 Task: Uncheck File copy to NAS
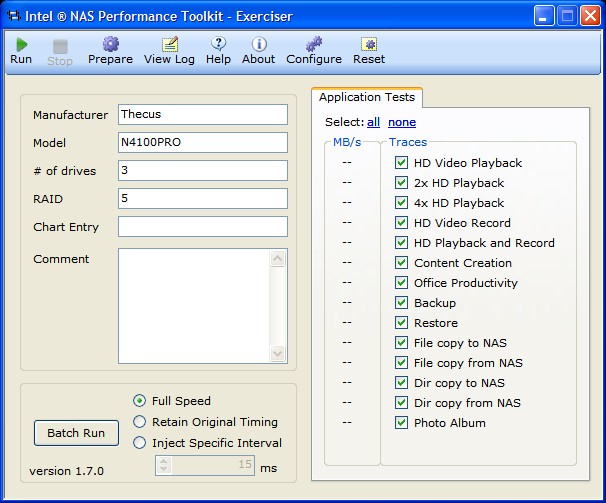point(401,343)
